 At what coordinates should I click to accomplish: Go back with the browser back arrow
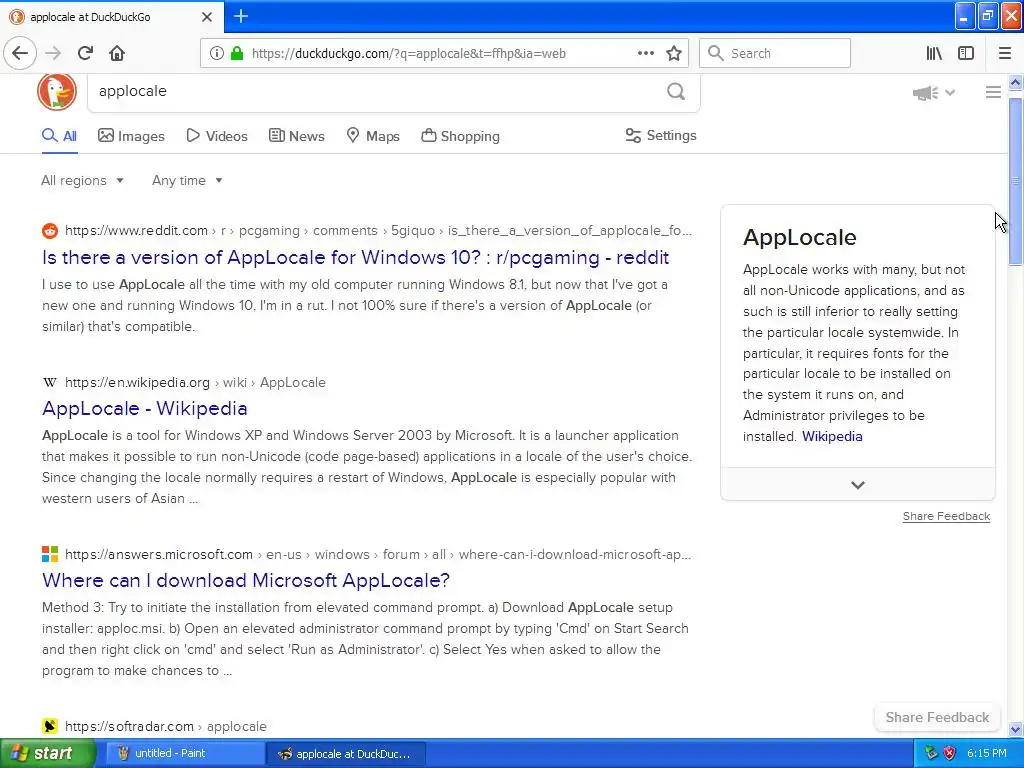(x=20, y=53)
